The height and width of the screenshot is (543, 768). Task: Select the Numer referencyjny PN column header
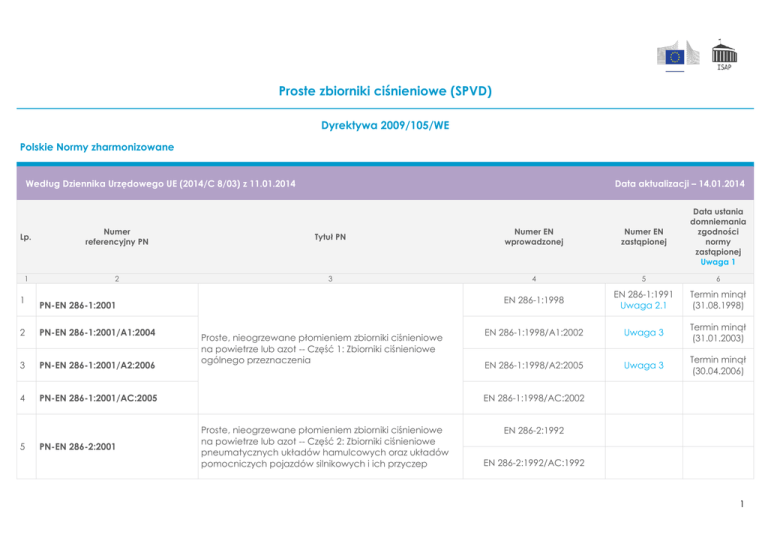[116, 238]
